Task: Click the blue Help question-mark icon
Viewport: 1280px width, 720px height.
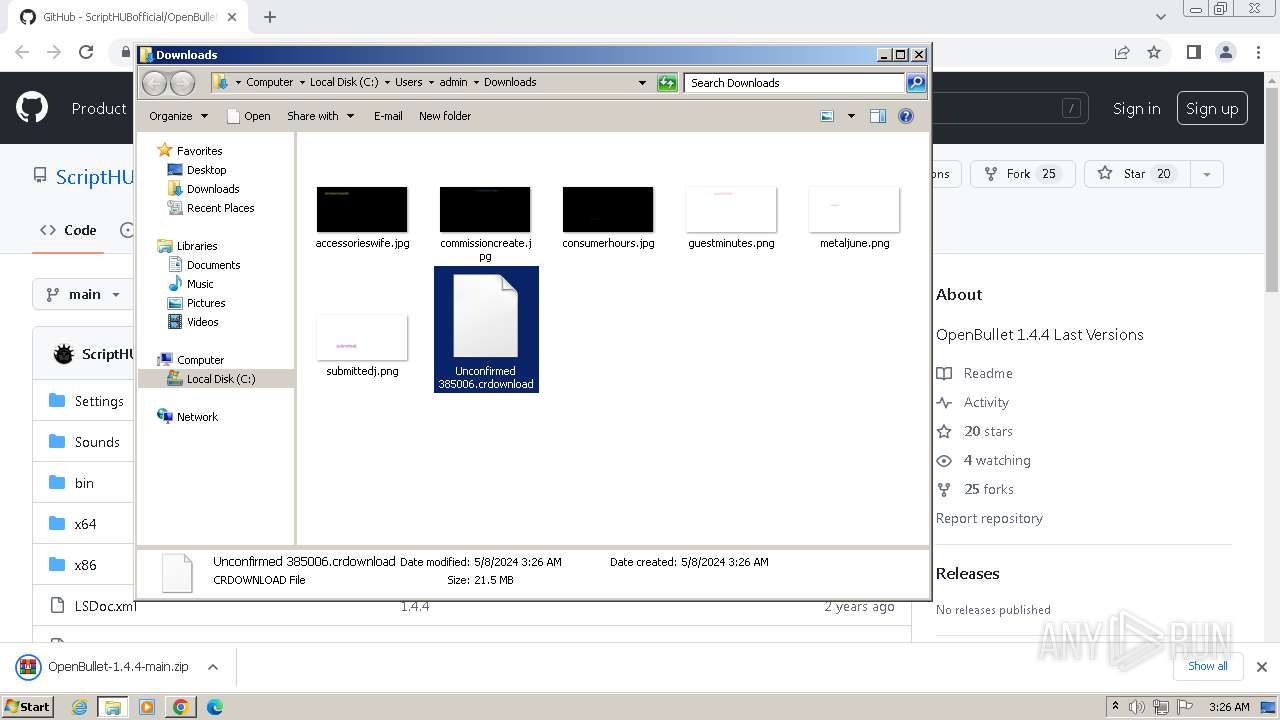Action: pyautogui.click(x=906, y=116)
